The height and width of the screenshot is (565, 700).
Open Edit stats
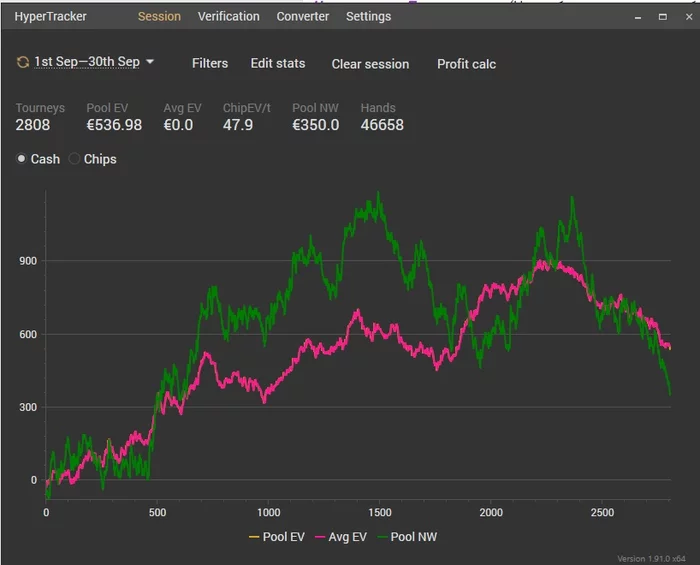pyautogui.click(x=278, y=63)
